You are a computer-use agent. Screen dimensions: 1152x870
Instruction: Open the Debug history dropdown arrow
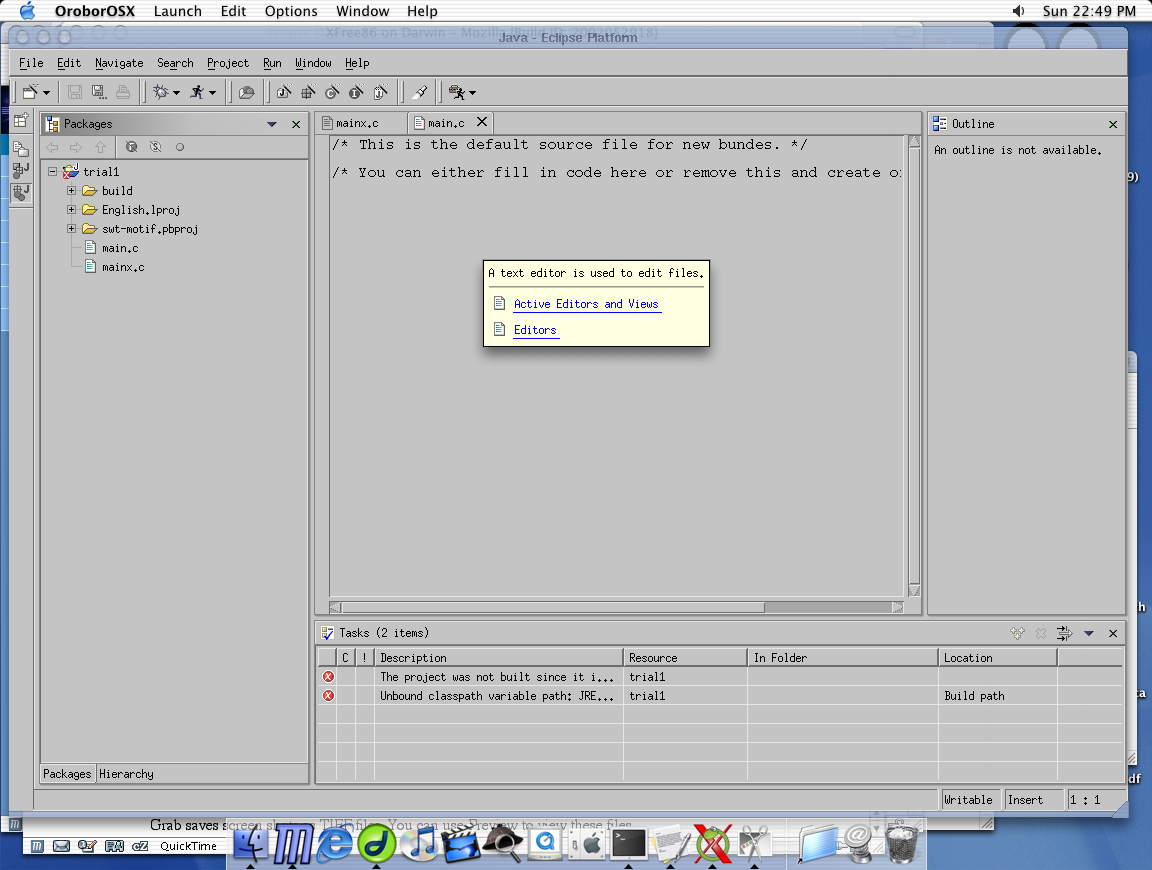(x=176, y=93)
